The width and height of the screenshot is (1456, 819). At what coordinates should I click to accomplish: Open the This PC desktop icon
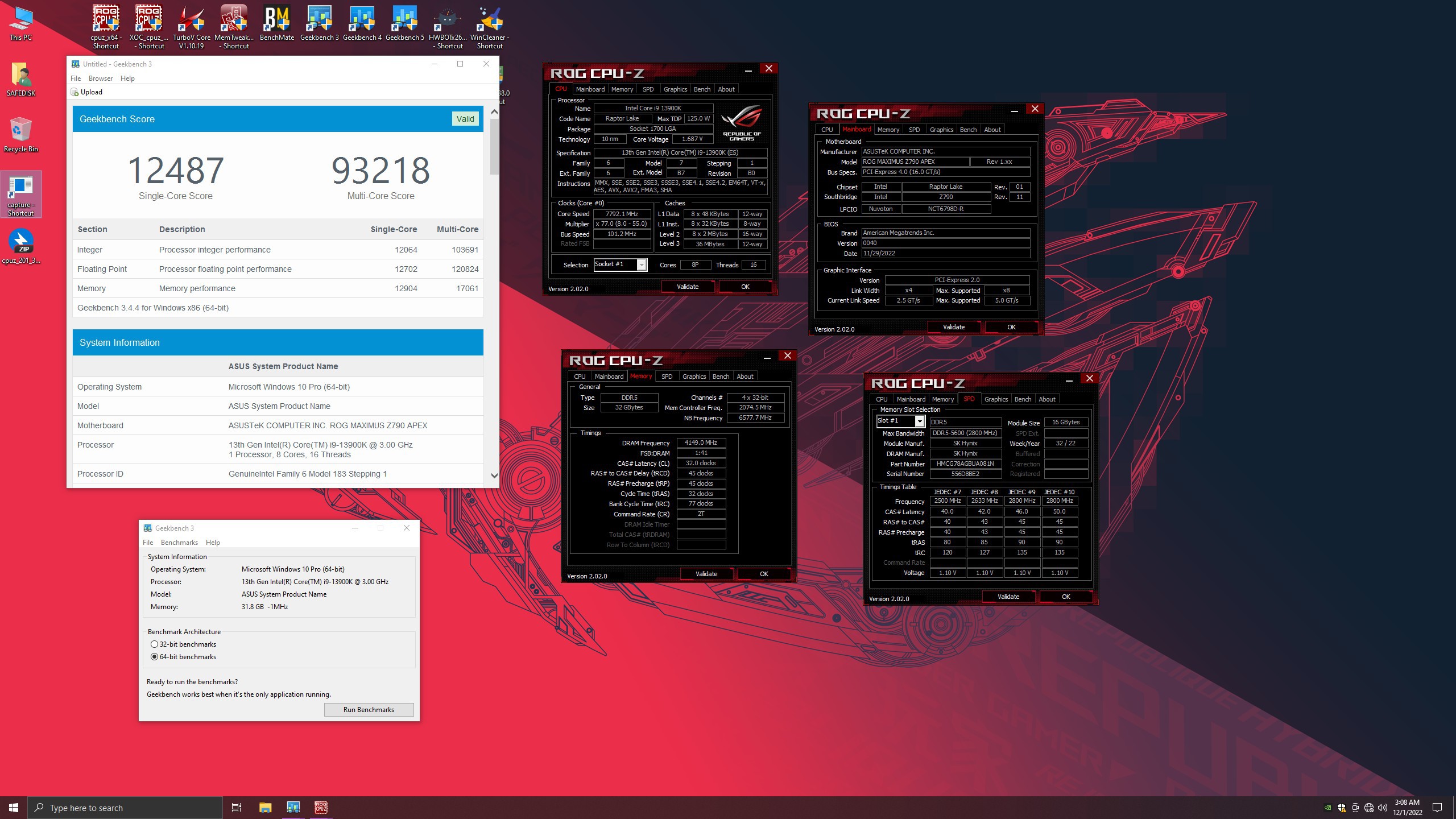click(21, 23)
